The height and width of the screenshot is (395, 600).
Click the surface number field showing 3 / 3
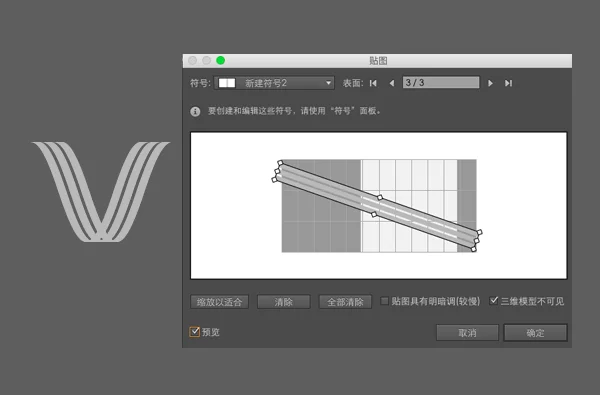pyautogui.click(x=441, y=82)
